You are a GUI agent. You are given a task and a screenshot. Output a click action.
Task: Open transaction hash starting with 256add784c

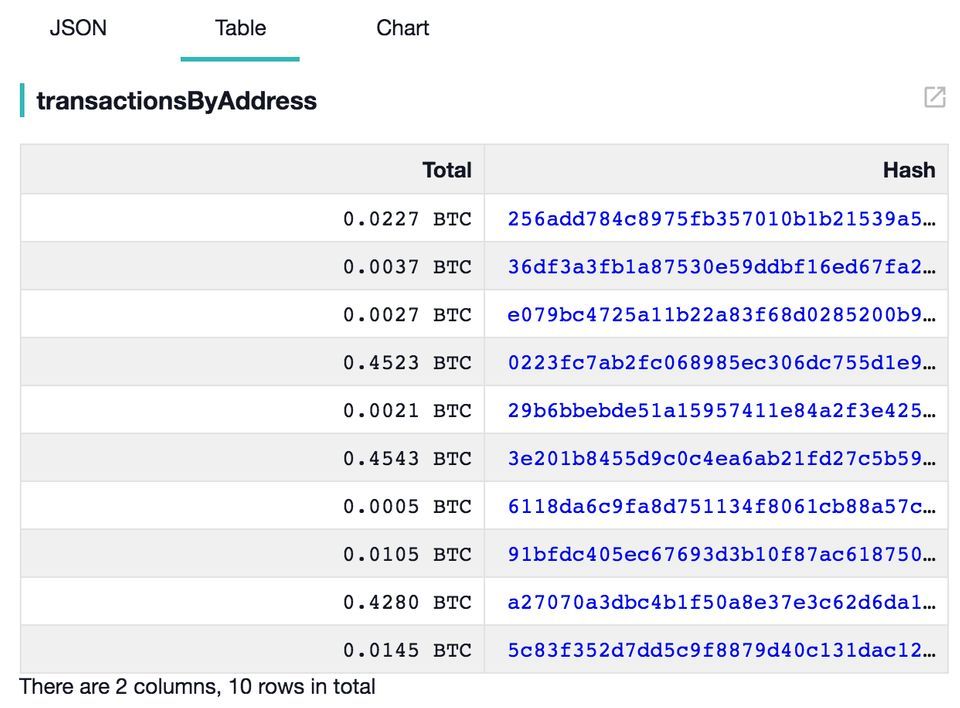click(x=720, y=219)
